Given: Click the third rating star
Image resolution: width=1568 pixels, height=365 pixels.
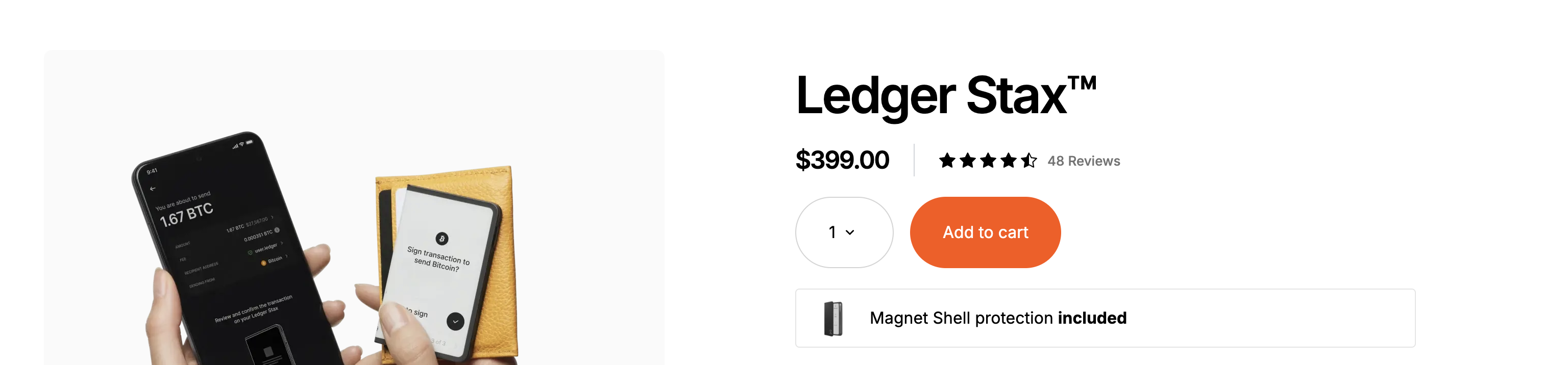Looking at the screenshot, I should pyautogui.click(x=988, y=161).
